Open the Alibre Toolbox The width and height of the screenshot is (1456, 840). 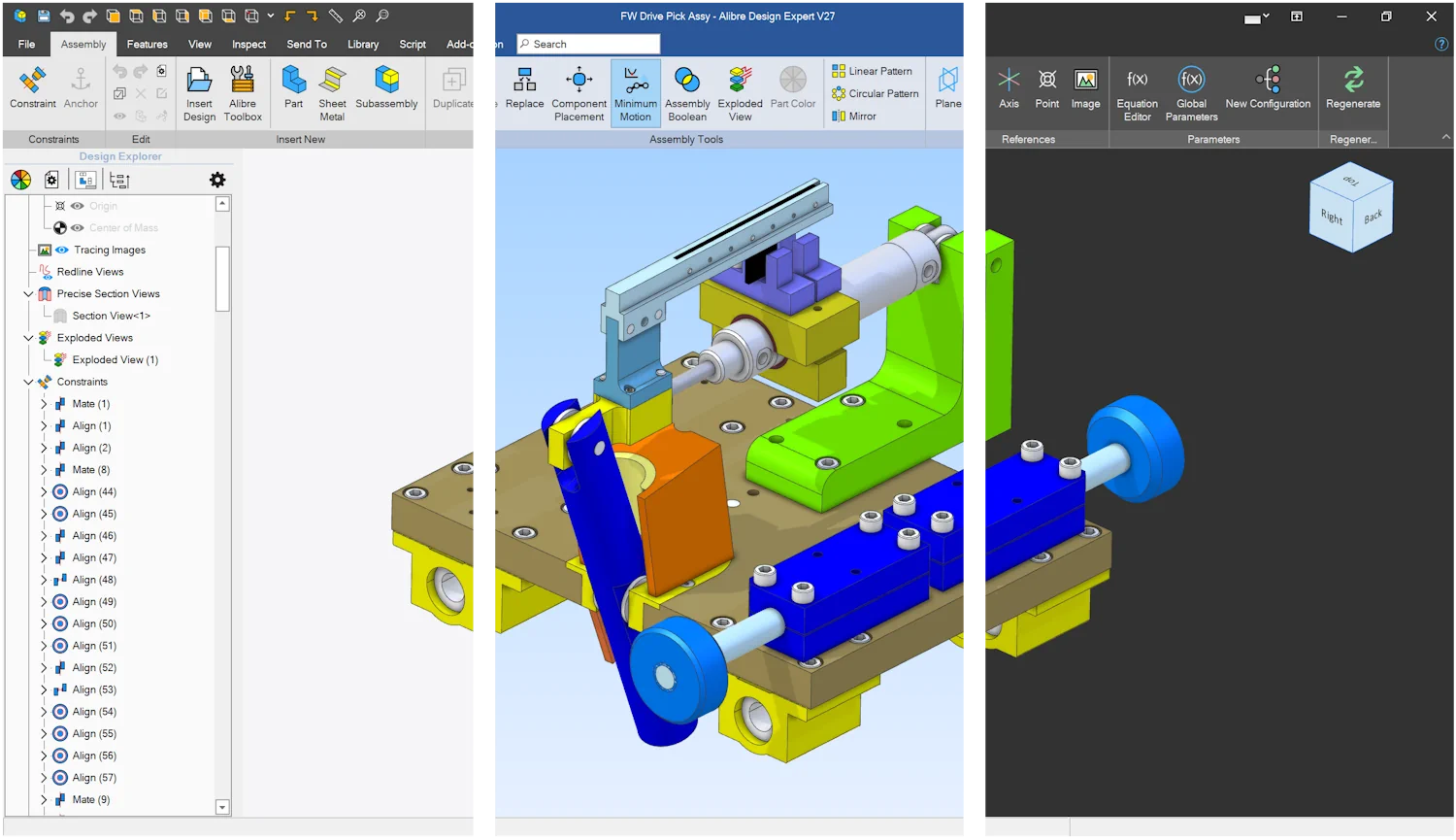[x=242, y=92]
